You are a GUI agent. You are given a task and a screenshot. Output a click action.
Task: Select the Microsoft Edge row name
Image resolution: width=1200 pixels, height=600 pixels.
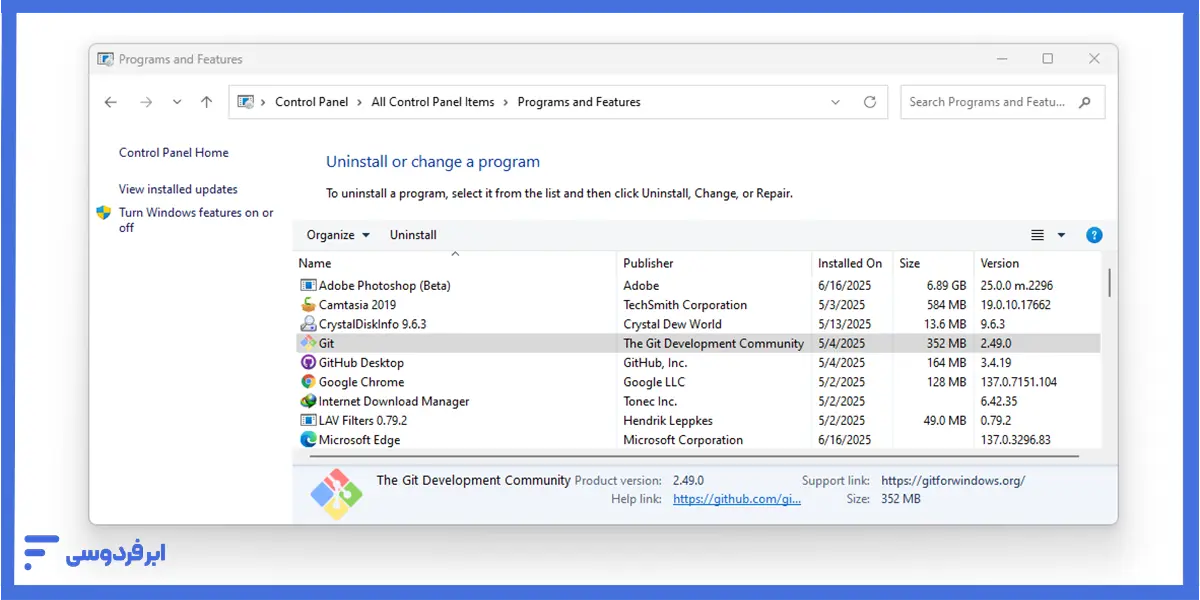pos(360,440)
